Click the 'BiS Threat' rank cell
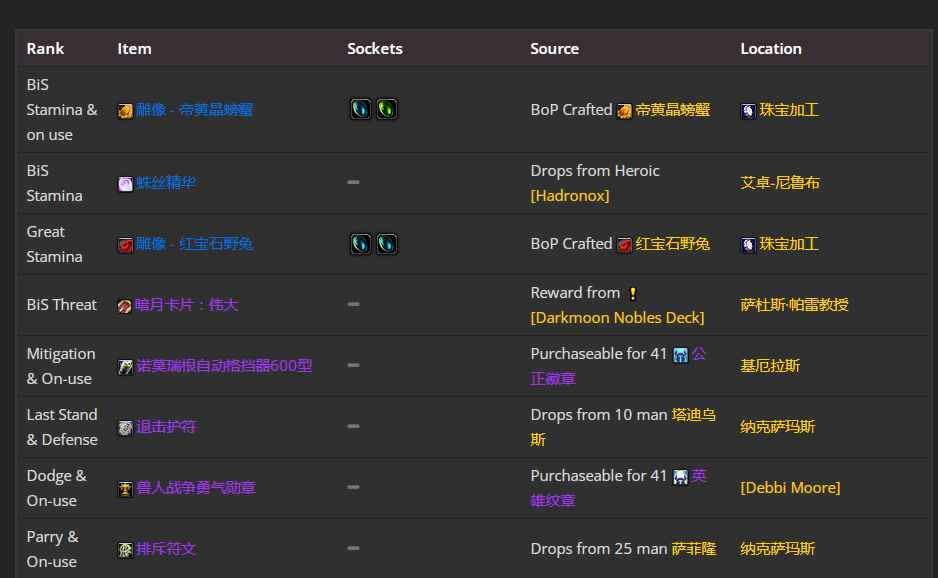This screenshot has height=578, width=938. click(61, 305)
